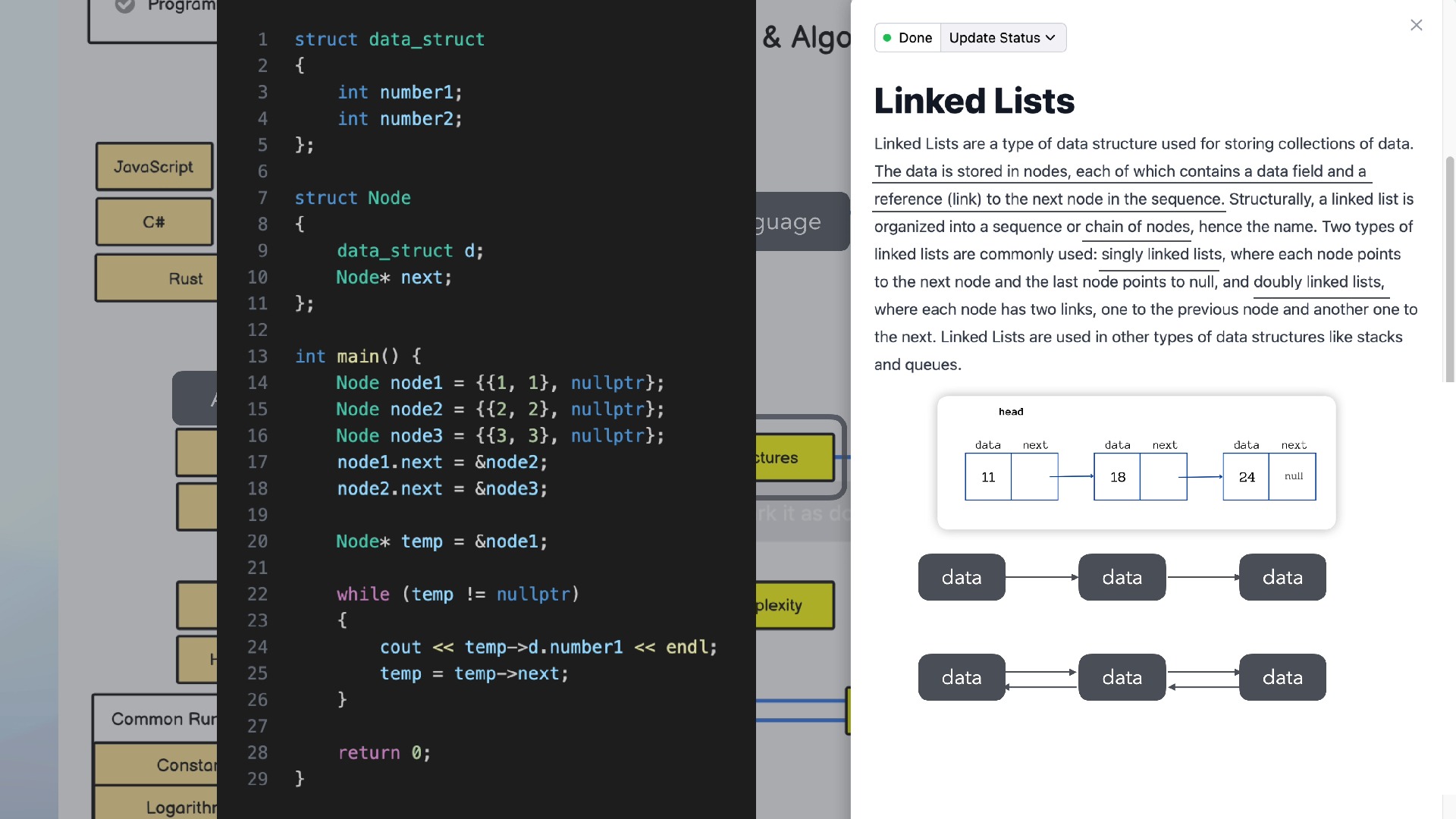Viewport: 1456px width, 819px height.
Task: Close the Linked Lists side panel
Action: point(1416,25)
